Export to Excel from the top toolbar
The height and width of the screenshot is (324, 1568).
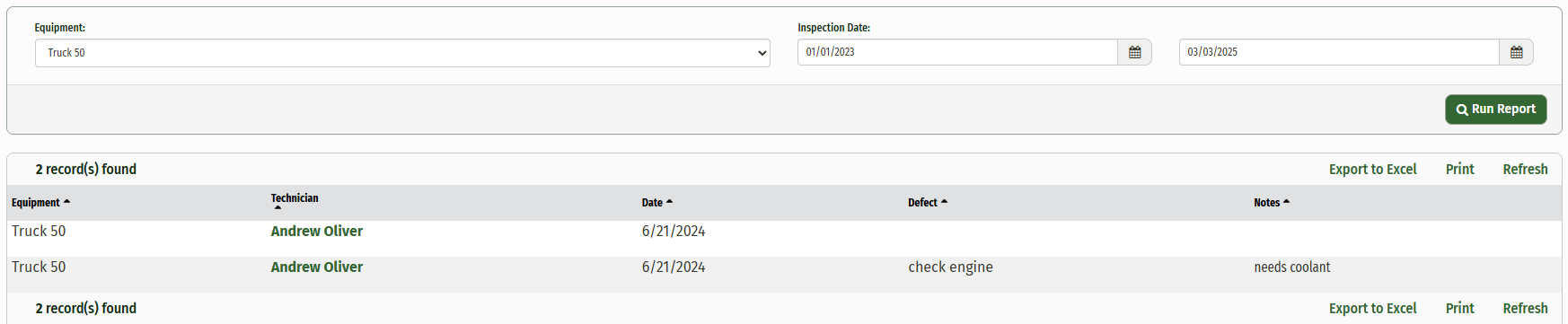pyautogui.click(x=1372, y=169)
